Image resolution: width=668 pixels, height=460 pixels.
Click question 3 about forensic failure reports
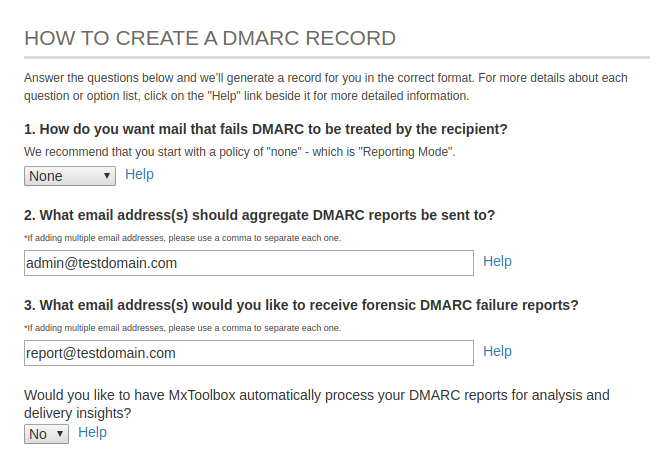pos(300,305)
